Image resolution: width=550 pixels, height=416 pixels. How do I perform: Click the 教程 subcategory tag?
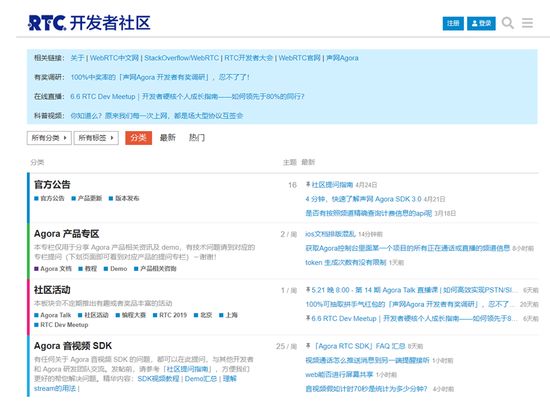[88, 269]
